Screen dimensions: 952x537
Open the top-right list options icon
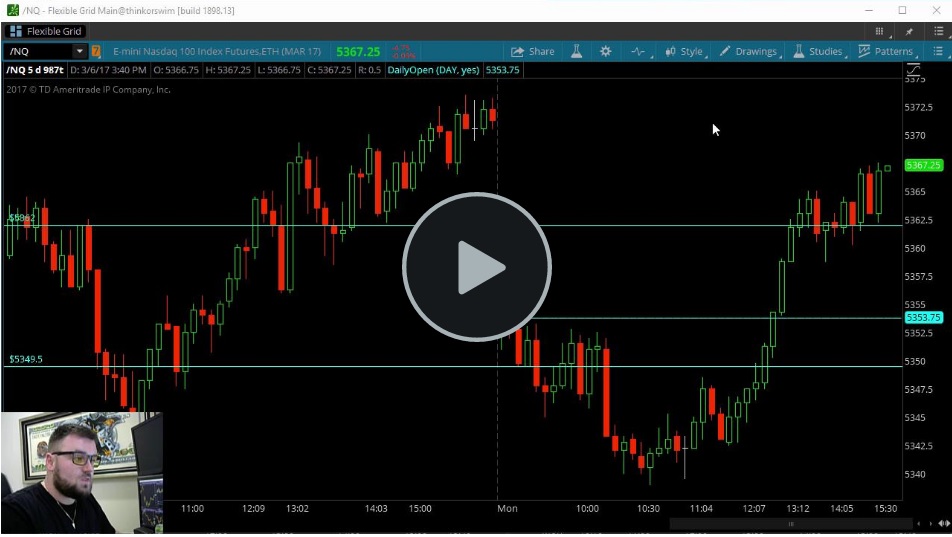click(939, 32)
